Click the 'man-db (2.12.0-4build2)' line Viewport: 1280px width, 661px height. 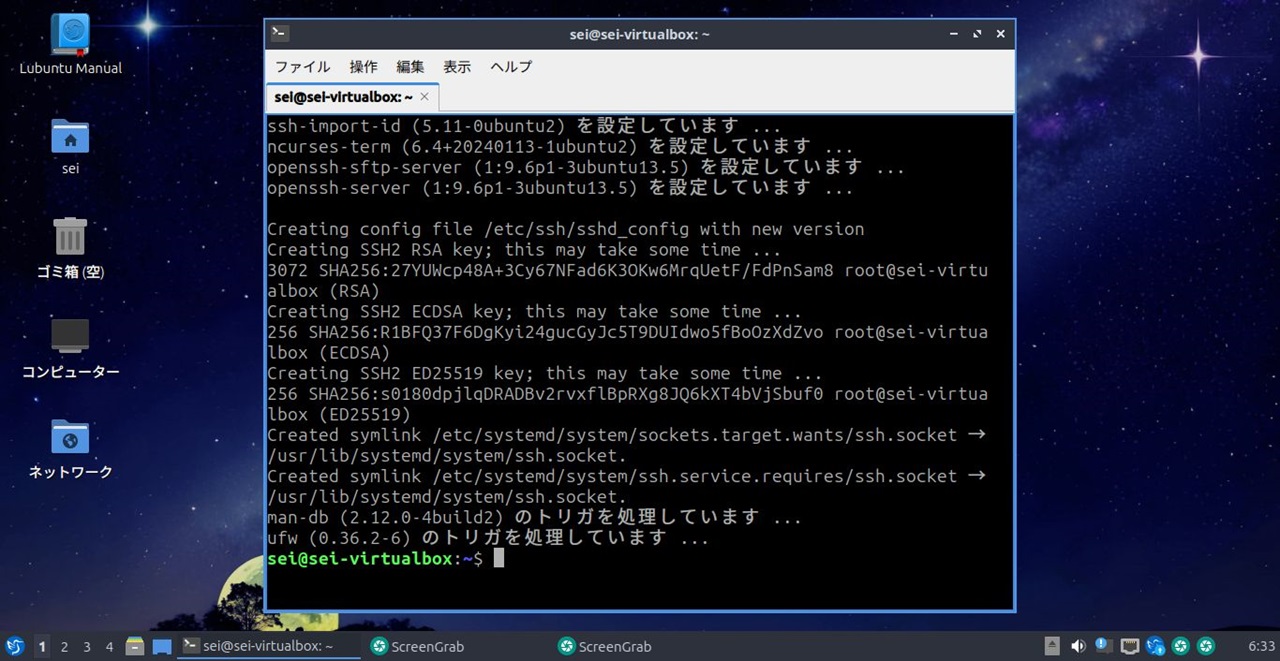535,517
